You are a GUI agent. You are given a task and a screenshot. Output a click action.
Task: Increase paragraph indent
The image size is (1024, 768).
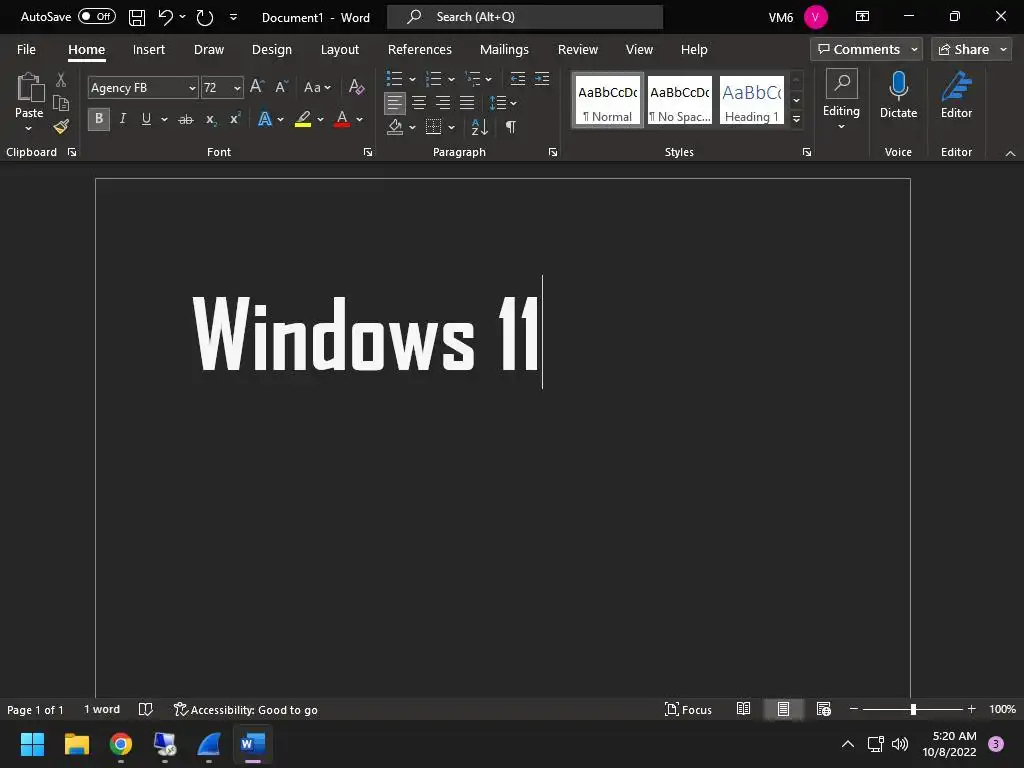[x=542, y=79]
